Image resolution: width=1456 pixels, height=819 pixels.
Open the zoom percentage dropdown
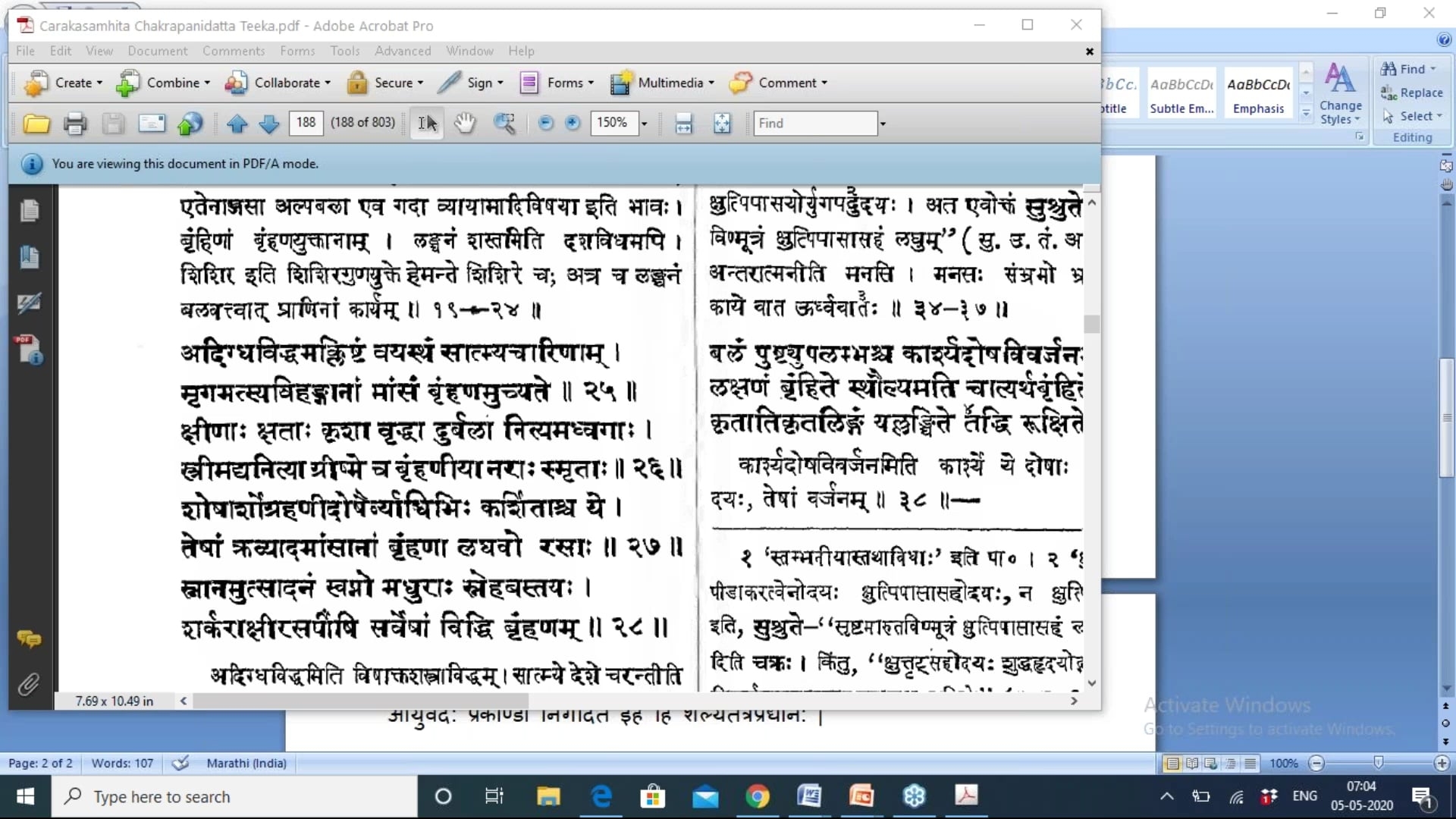coord(645,123)
